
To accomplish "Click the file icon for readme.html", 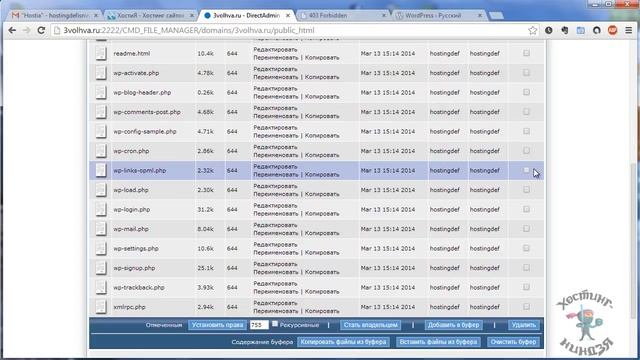I will click(101, 53).
